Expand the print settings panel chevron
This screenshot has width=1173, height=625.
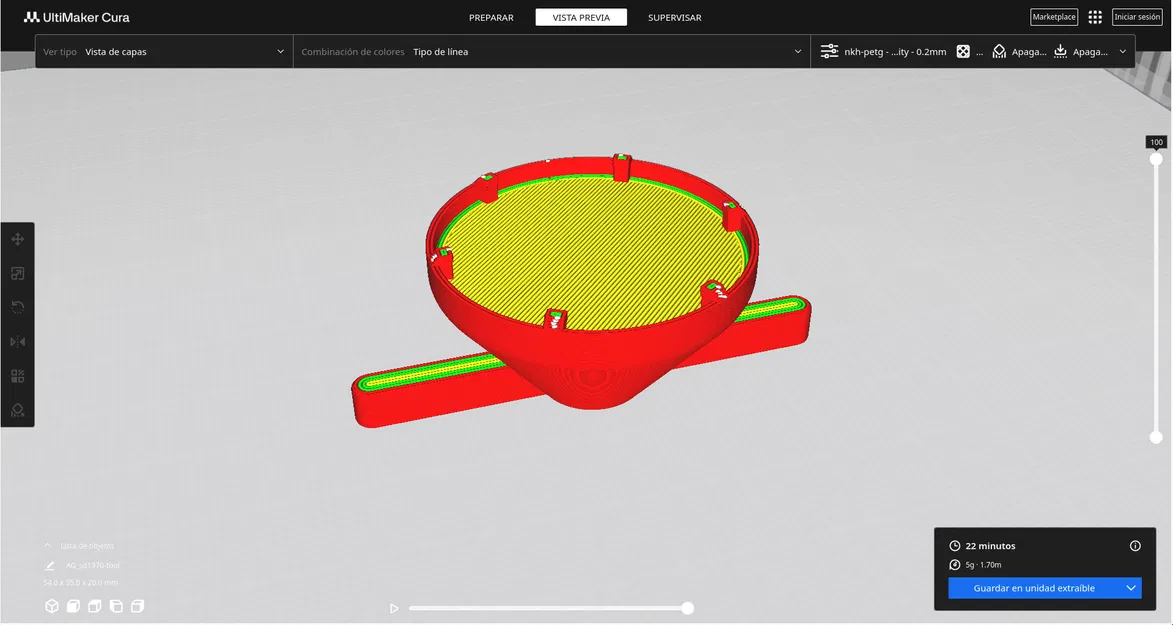[x=1123, y=52]
